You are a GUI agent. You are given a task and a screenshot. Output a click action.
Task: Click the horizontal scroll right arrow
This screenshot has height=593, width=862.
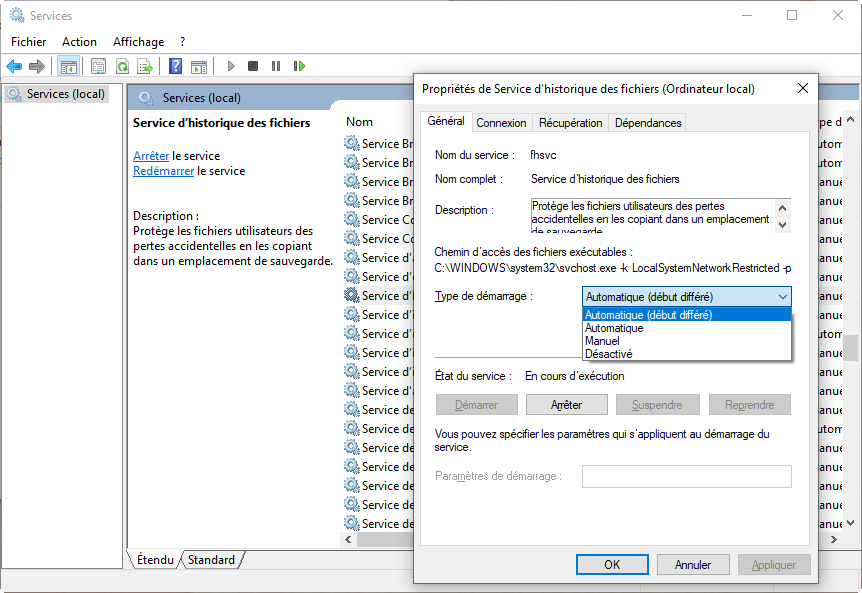click(x=834, y=540)
